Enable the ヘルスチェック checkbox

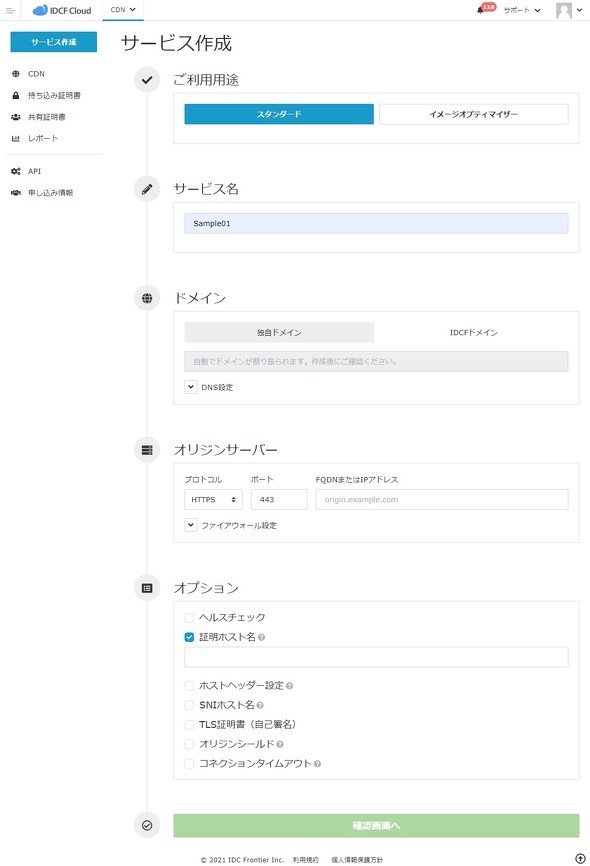[x=189, y=617]
